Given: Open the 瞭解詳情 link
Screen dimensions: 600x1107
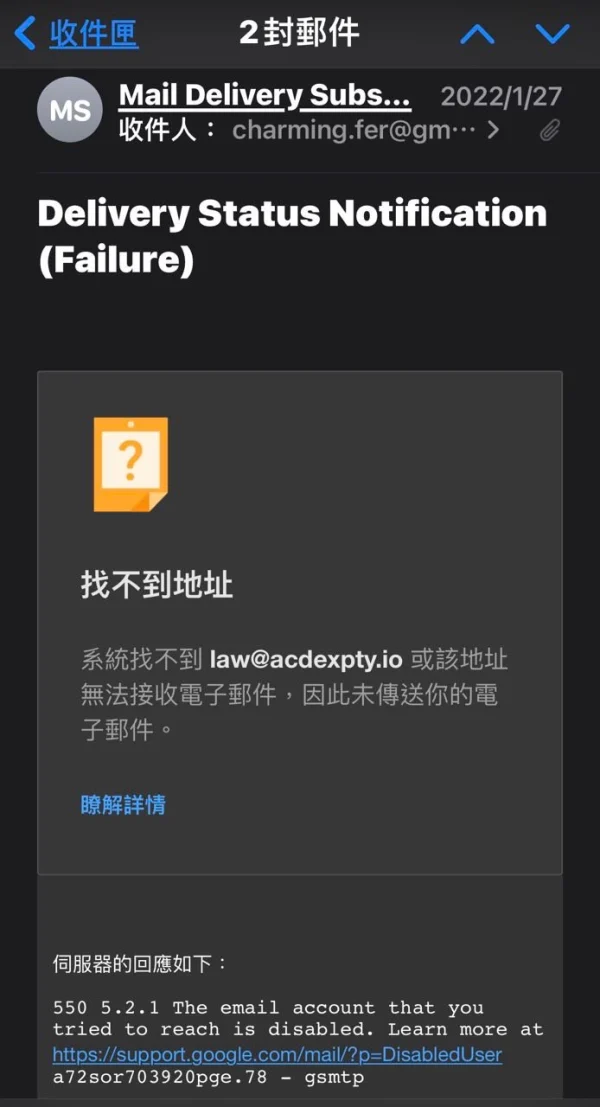Looking at the screenshot, I should pyautogui.click(x=124, y=805).
